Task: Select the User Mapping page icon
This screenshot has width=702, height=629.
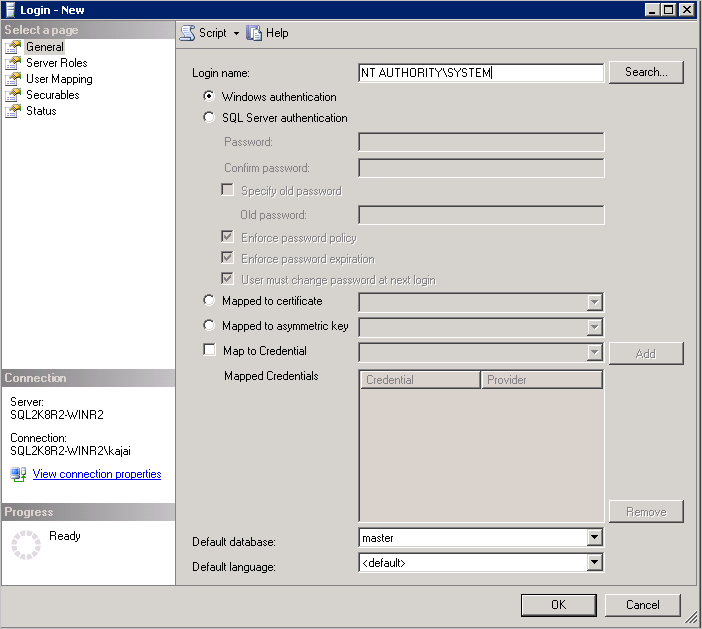Action: 13,79
